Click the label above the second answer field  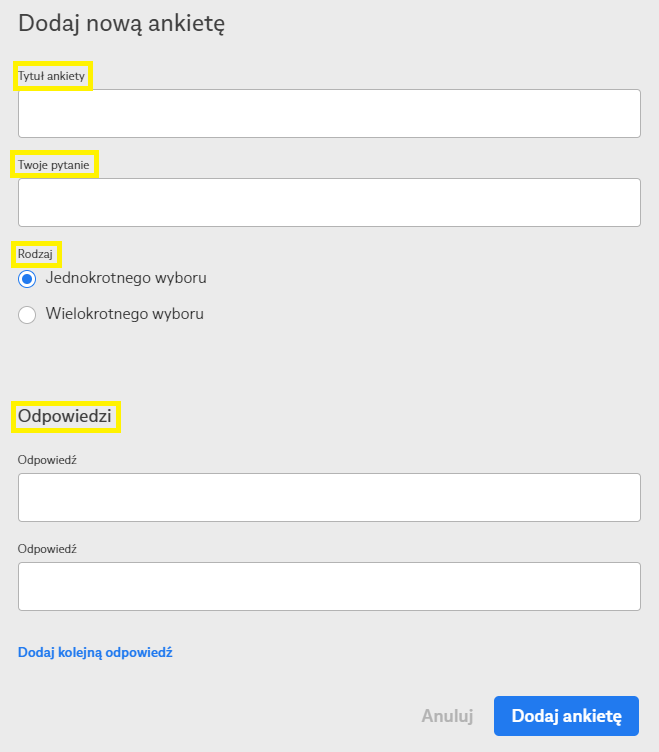coord(47,549)
